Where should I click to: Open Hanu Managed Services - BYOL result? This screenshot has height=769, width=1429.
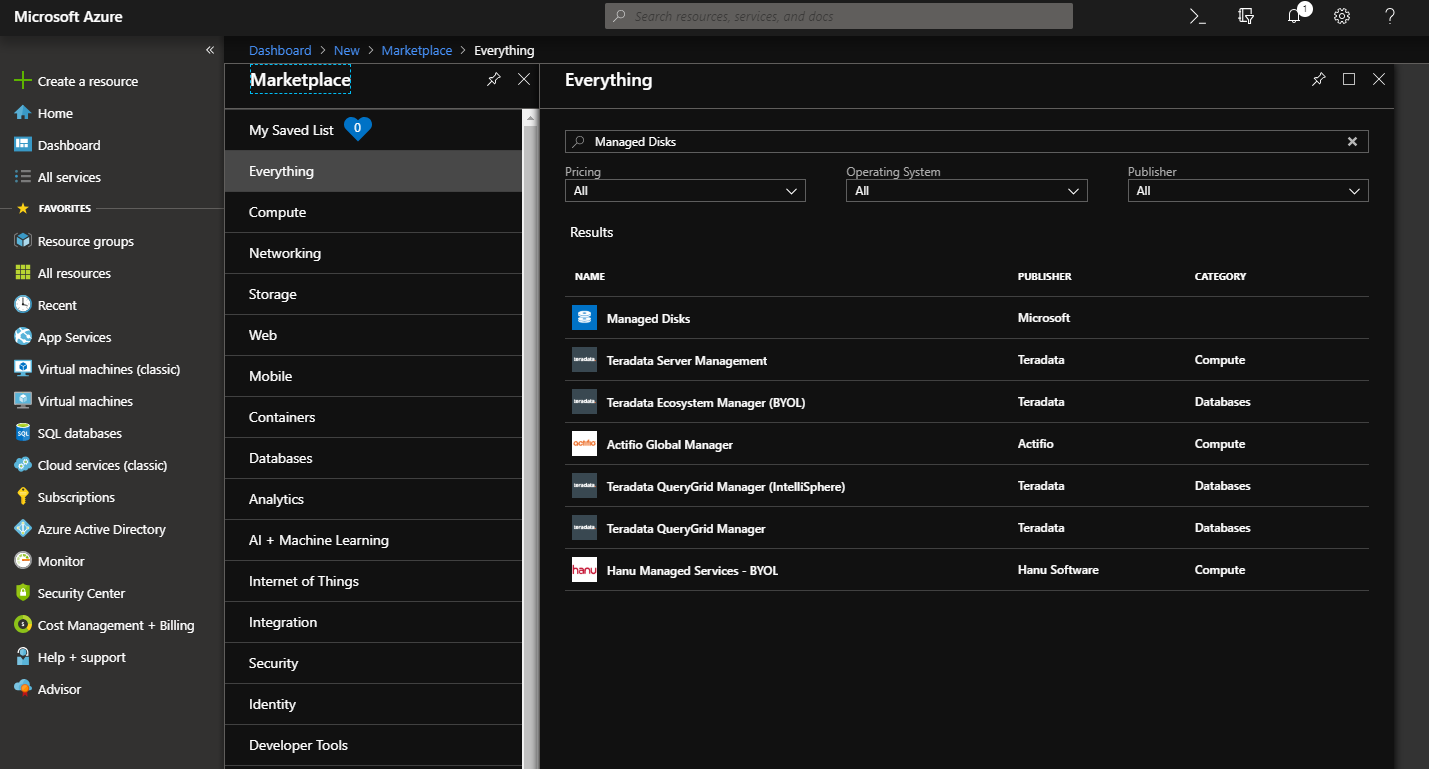click(x=967, y=570)
